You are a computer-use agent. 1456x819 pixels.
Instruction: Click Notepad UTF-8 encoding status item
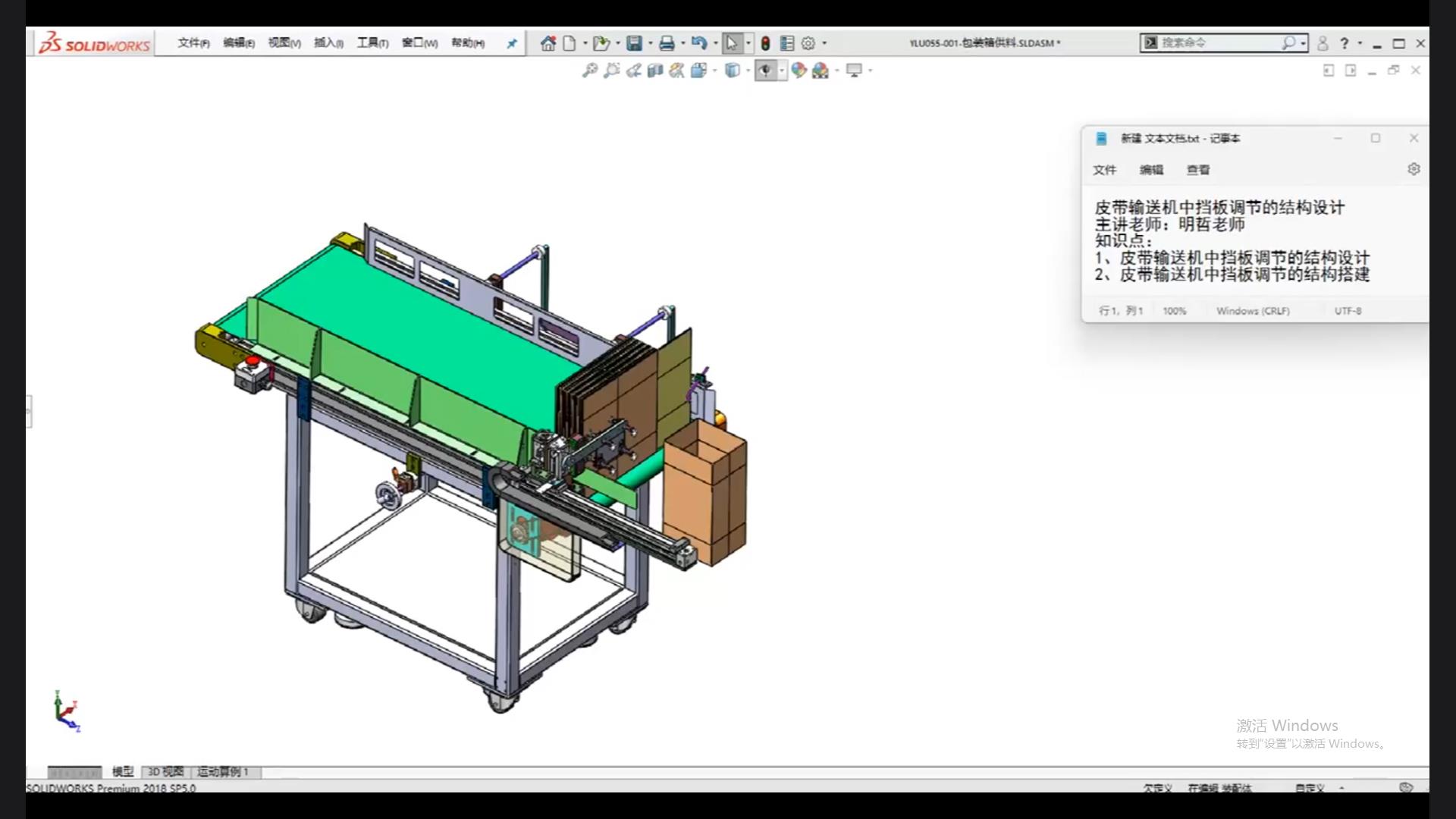pos(1348,311)
